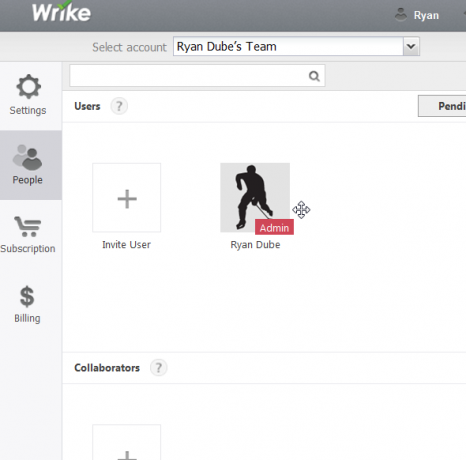This screenshot has height=460, width=466.
Task: Open the Billing tab
Action: click(x=27, y=304)
